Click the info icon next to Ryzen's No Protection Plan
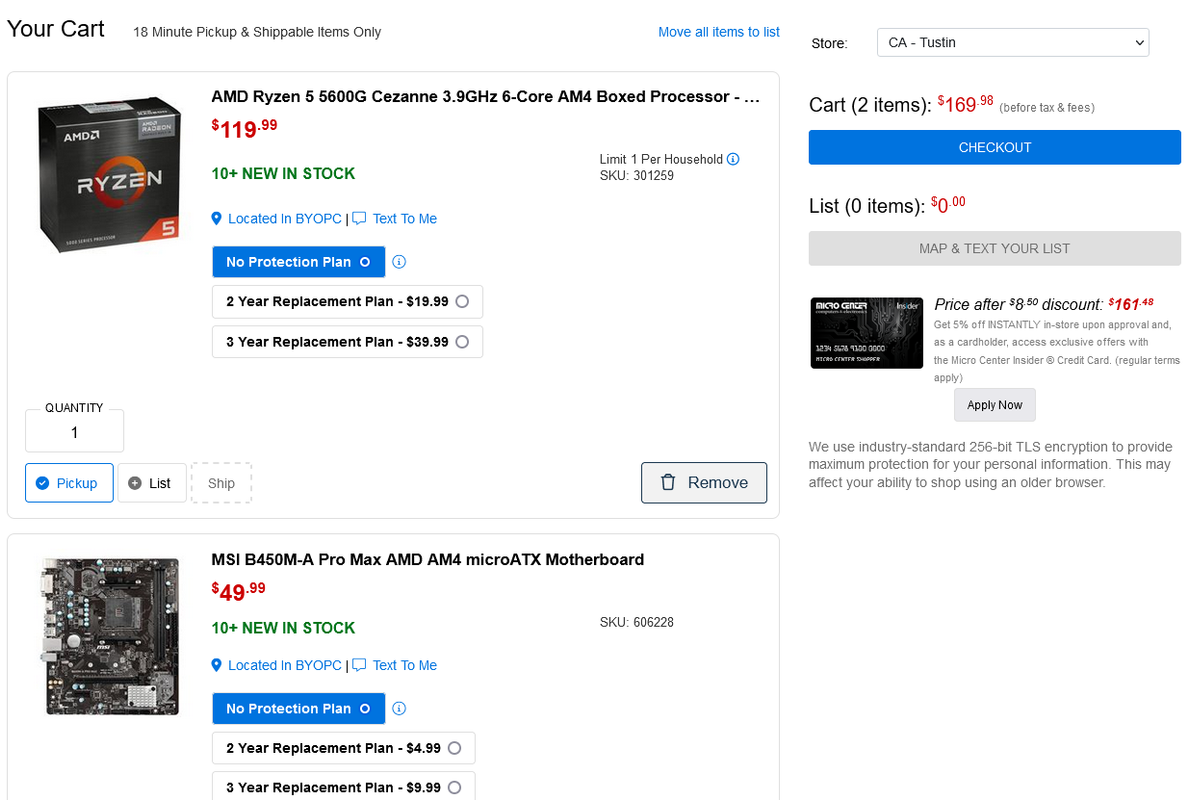 pos(399,262)
